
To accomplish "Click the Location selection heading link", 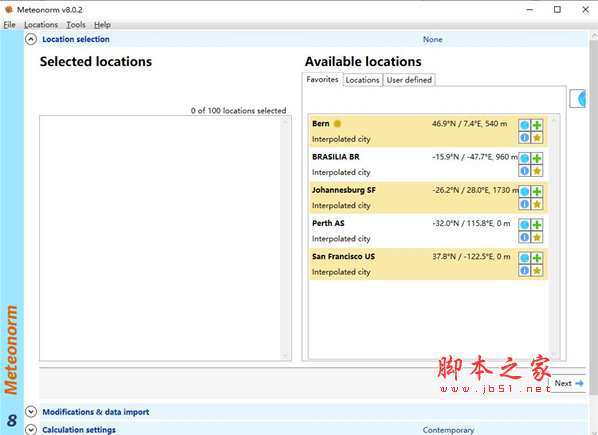I will (76, 39).
